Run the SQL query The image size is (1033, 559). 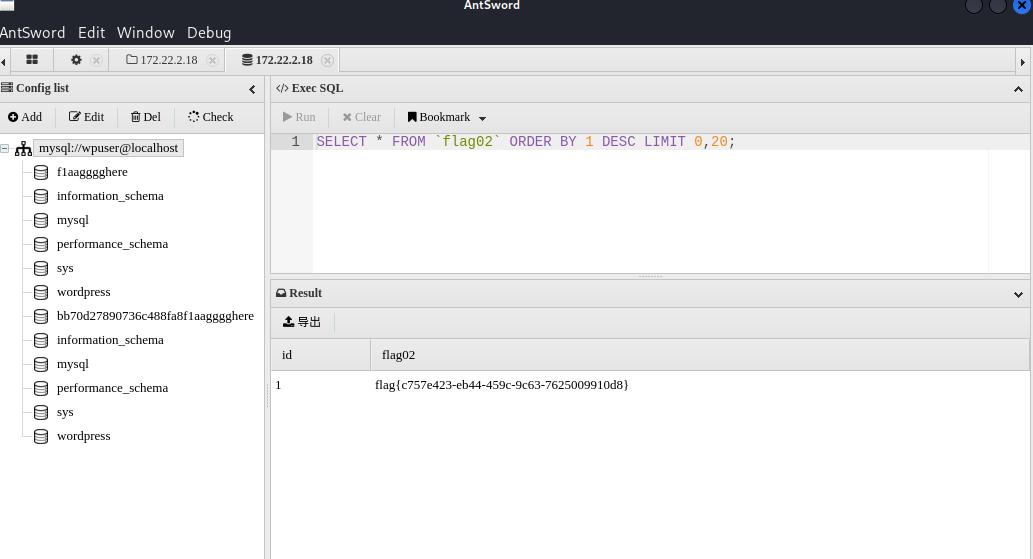point(299,117)
